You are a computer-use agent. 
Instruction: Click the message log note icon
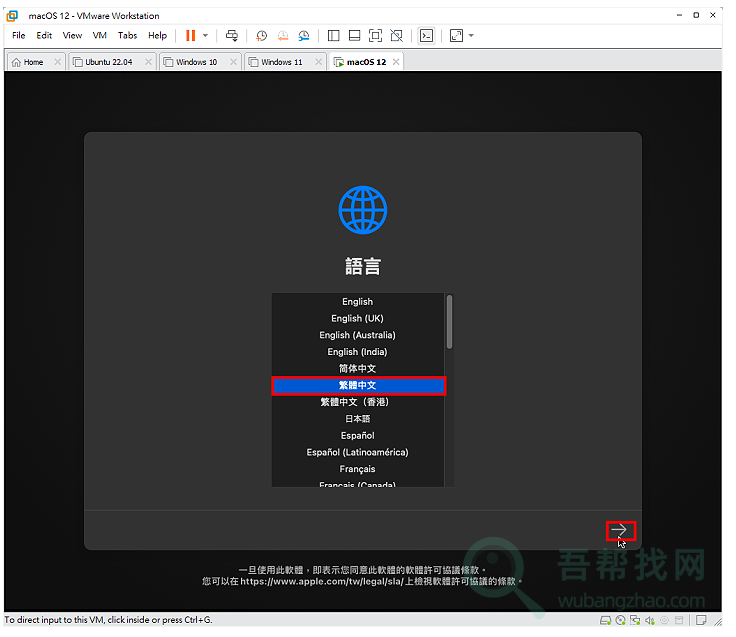[701, 621]
